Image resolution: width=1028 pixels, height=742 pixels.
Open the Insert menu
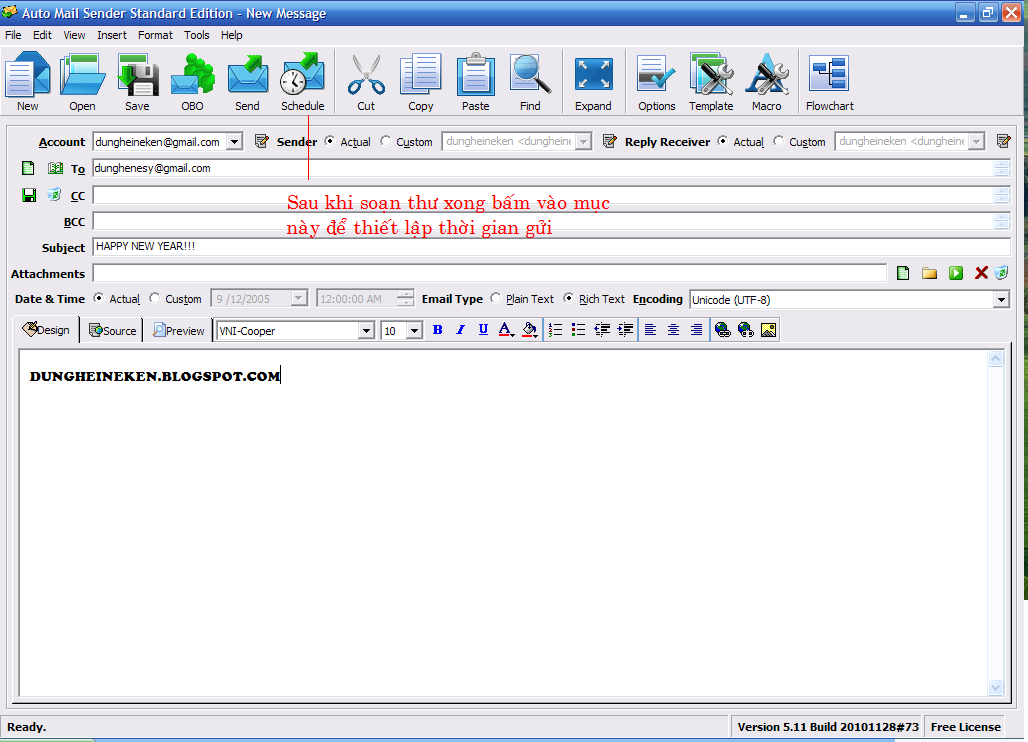click(111, 35)
